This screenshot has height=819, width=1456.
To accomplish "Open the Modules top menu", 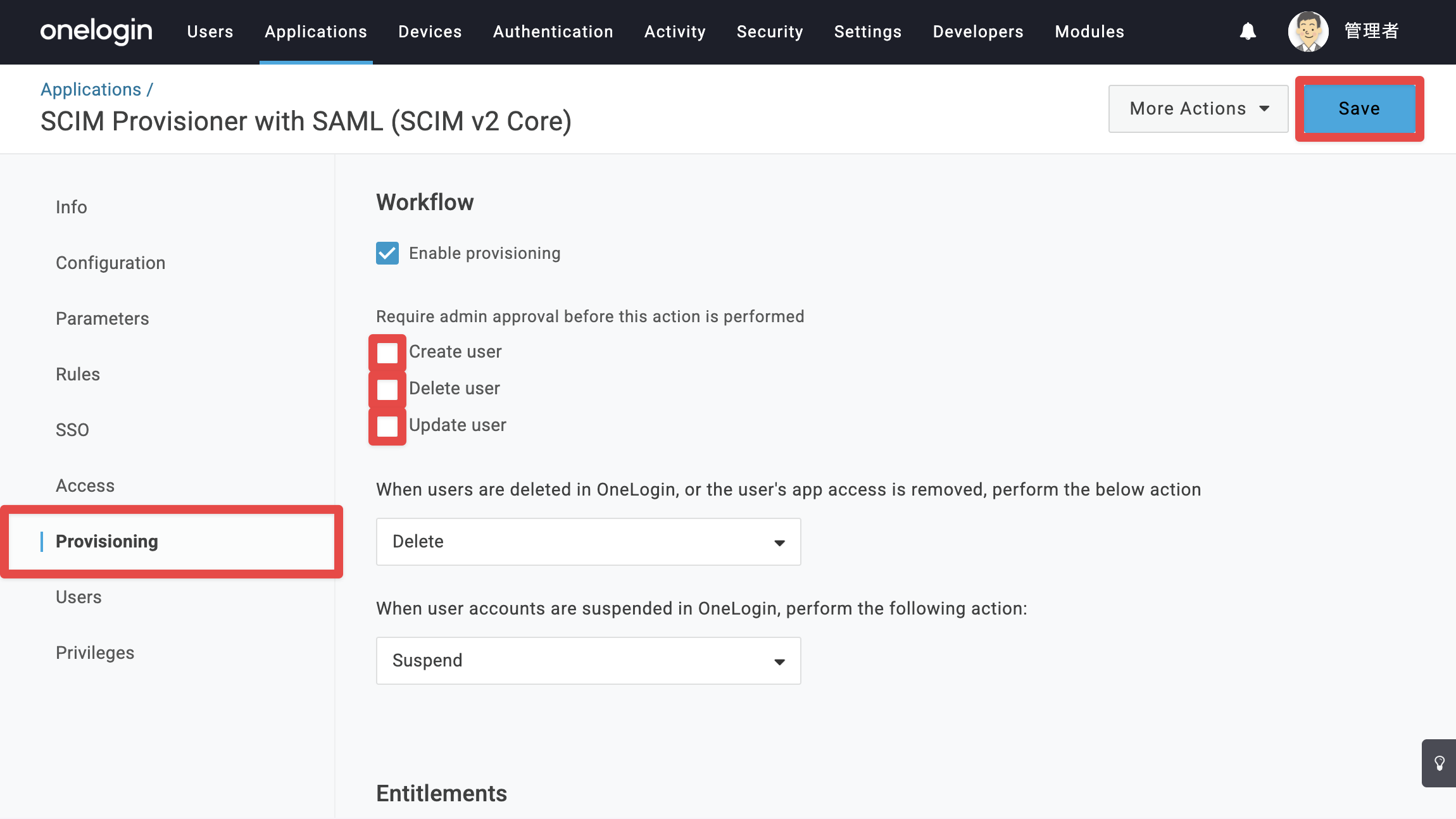I will click(x=1089, y=32).
